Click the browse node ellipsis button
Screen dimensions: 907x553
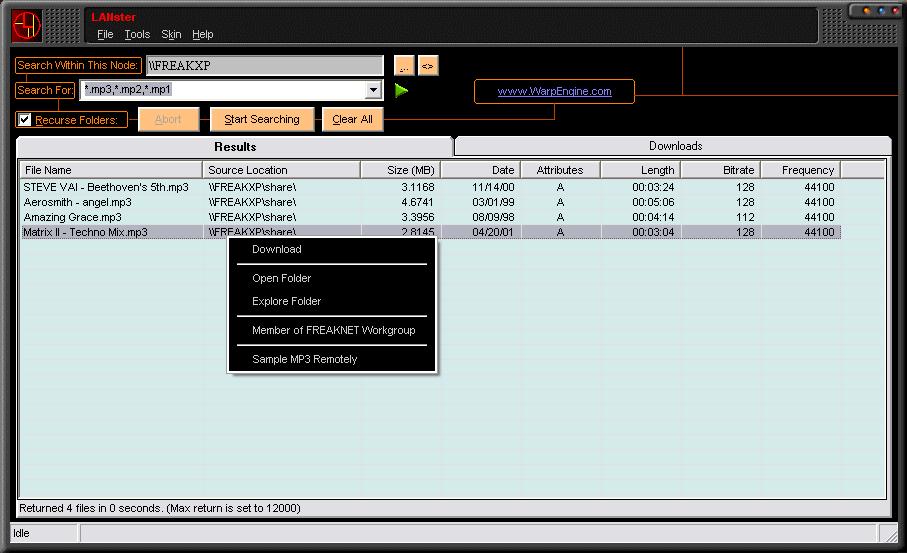click(404, 66)
